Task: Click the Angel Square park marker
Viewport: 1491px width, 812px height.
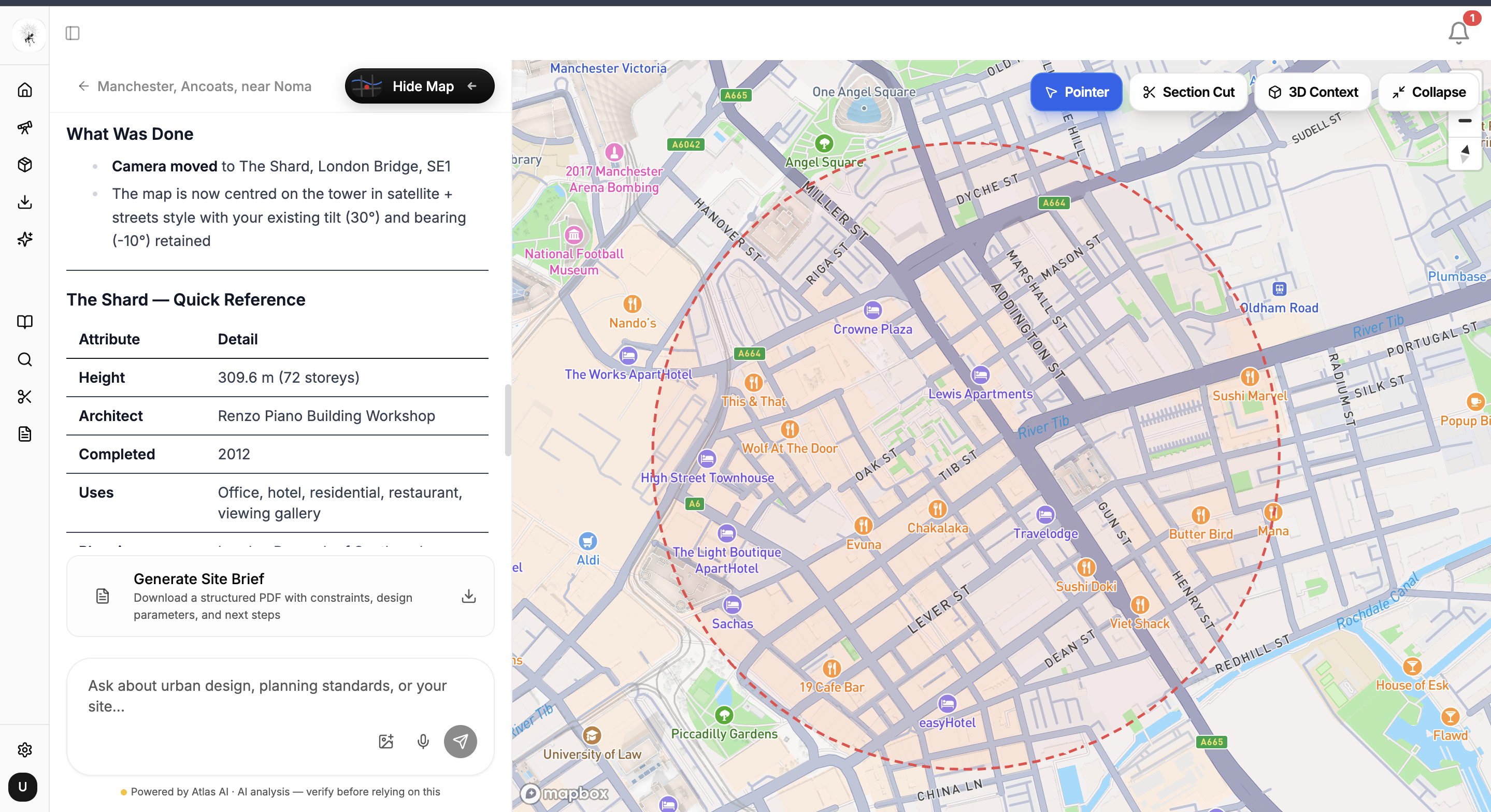Action: (824, 143)
